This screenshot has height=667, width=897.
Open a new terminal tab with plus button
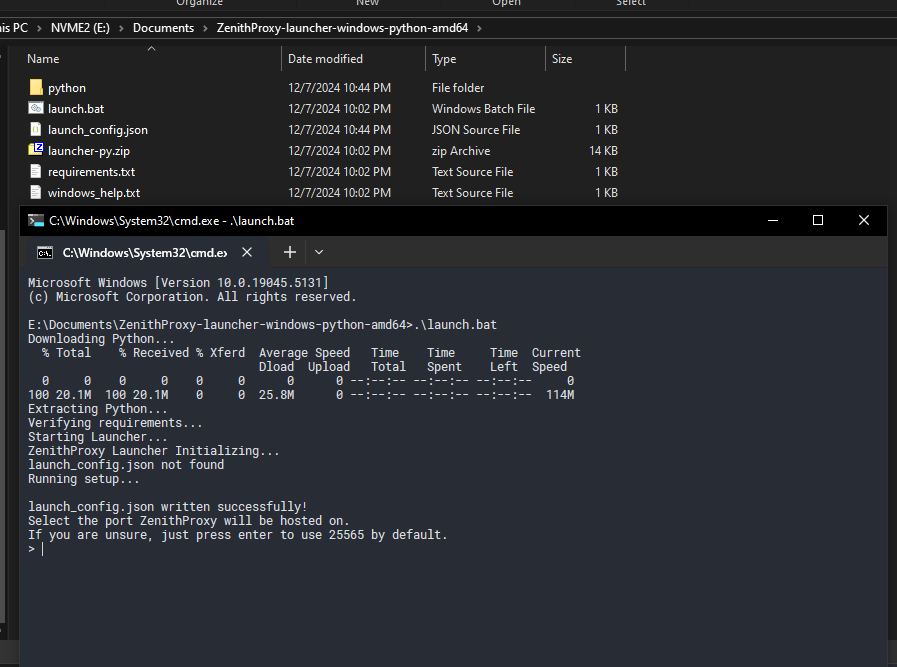pyautogui.click(x=289, y=252)
